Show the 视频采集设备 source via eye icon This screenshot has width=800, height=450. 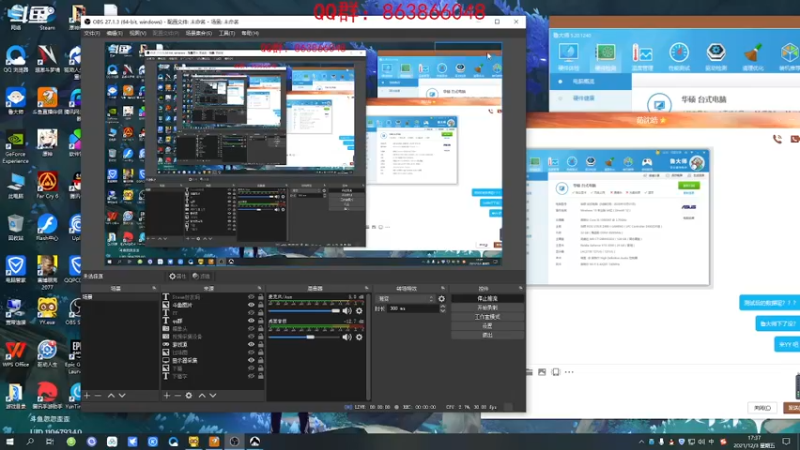[251, 337]
